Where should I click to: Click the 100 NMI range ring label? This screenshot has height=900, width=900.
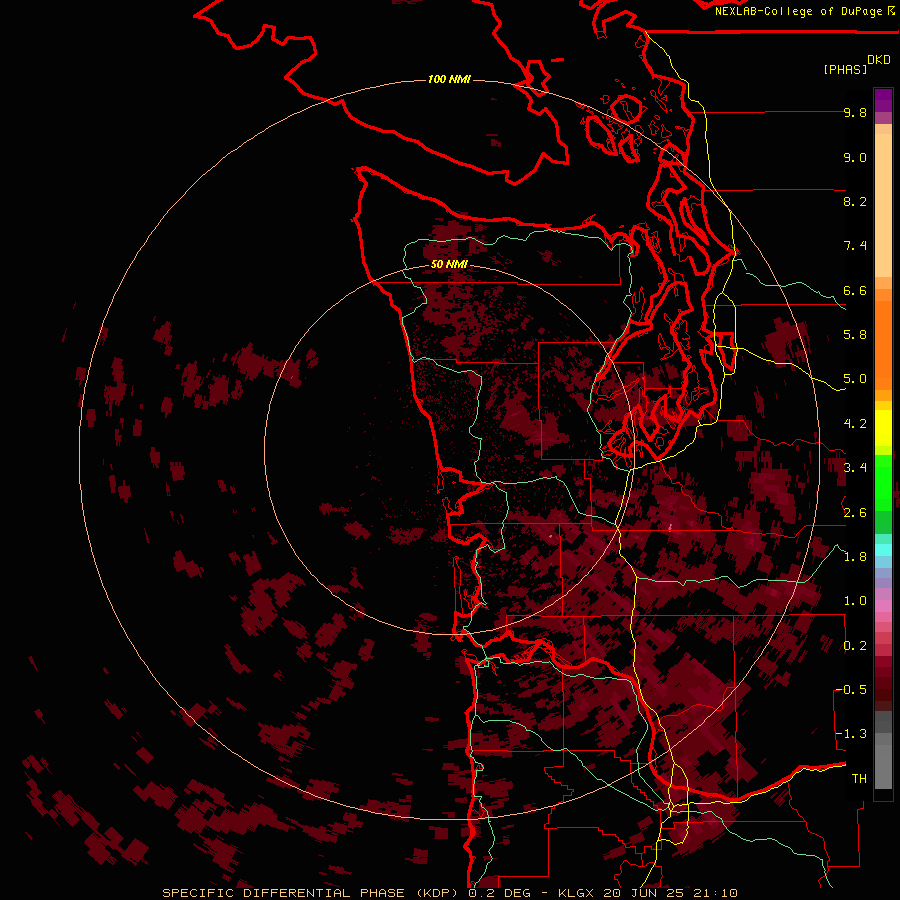pos(449,79)
